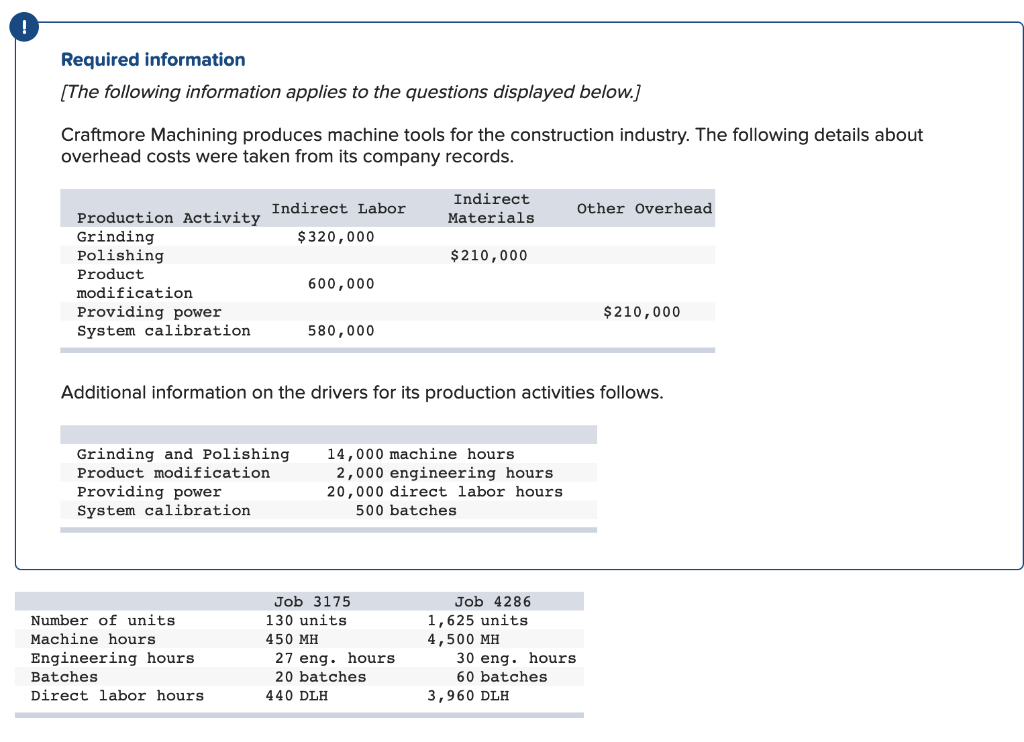Select '130 units' for Job 3175
Image resolution: width=1024 pixels, height=742 pixels.
click(x=306, y=621)
